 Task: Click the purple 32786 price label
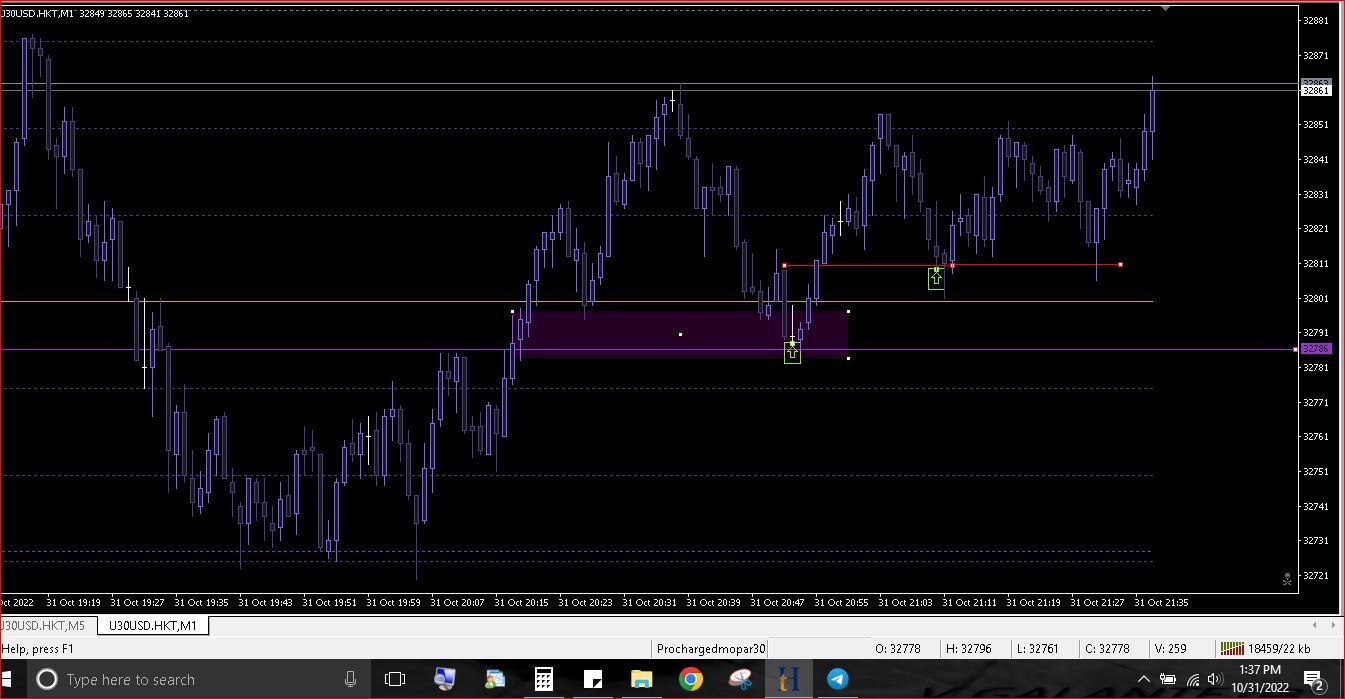tap(1316, 349)
